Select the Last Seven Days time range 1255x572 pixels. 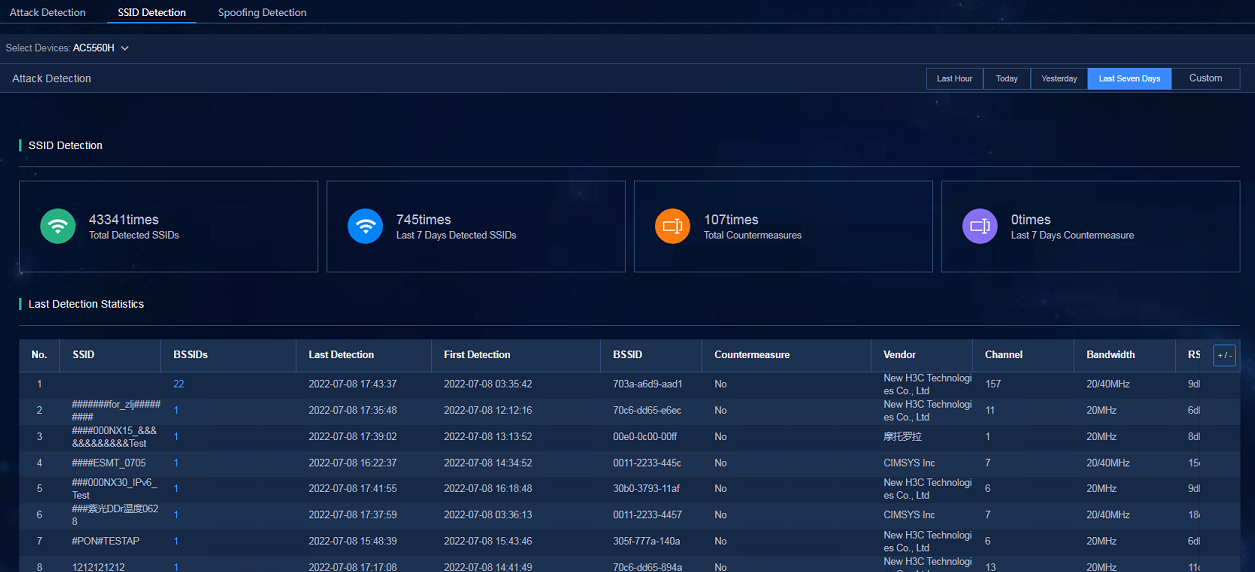pos(1130,78)
